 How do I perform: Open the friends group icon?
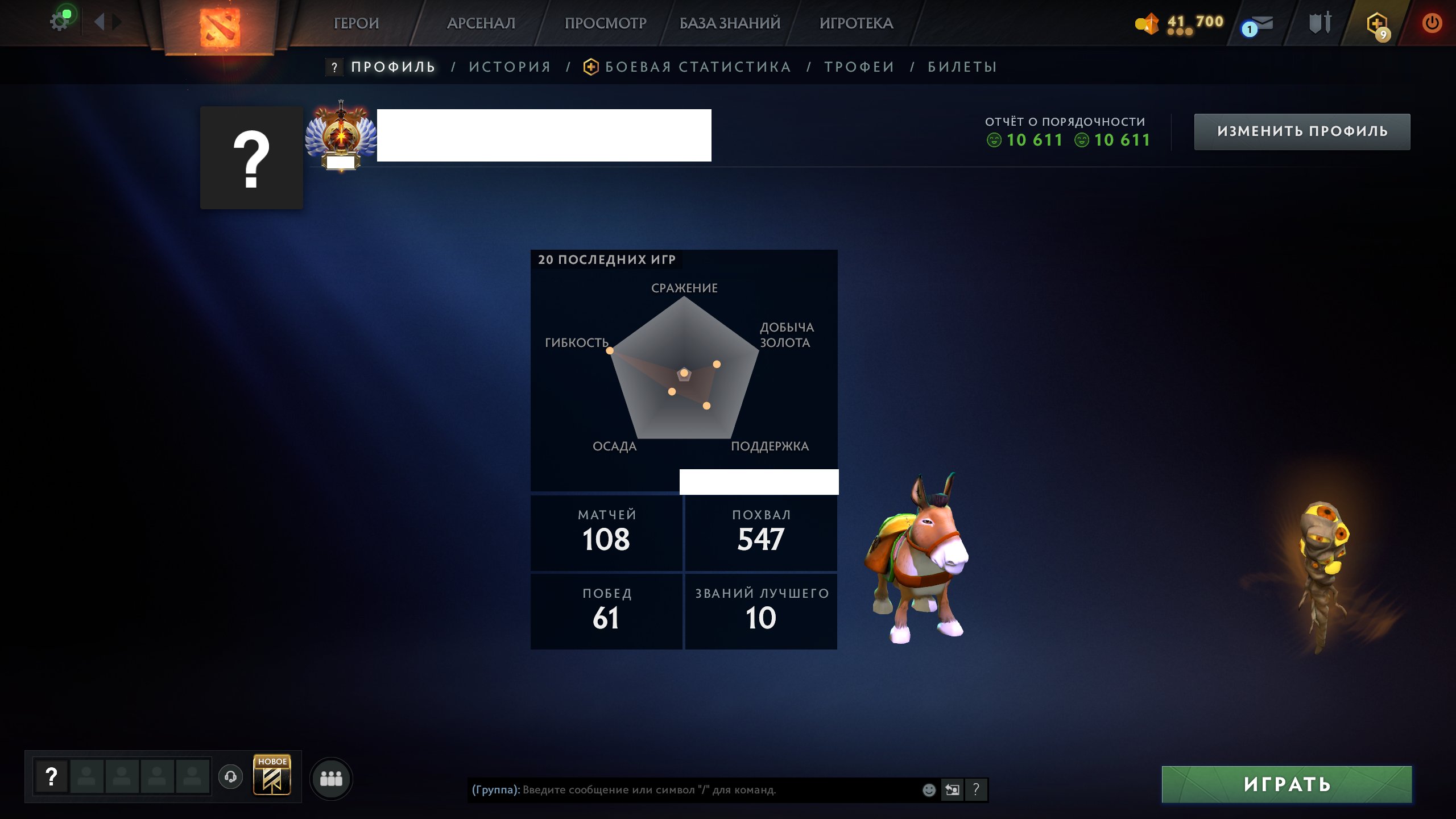(331, 779)
